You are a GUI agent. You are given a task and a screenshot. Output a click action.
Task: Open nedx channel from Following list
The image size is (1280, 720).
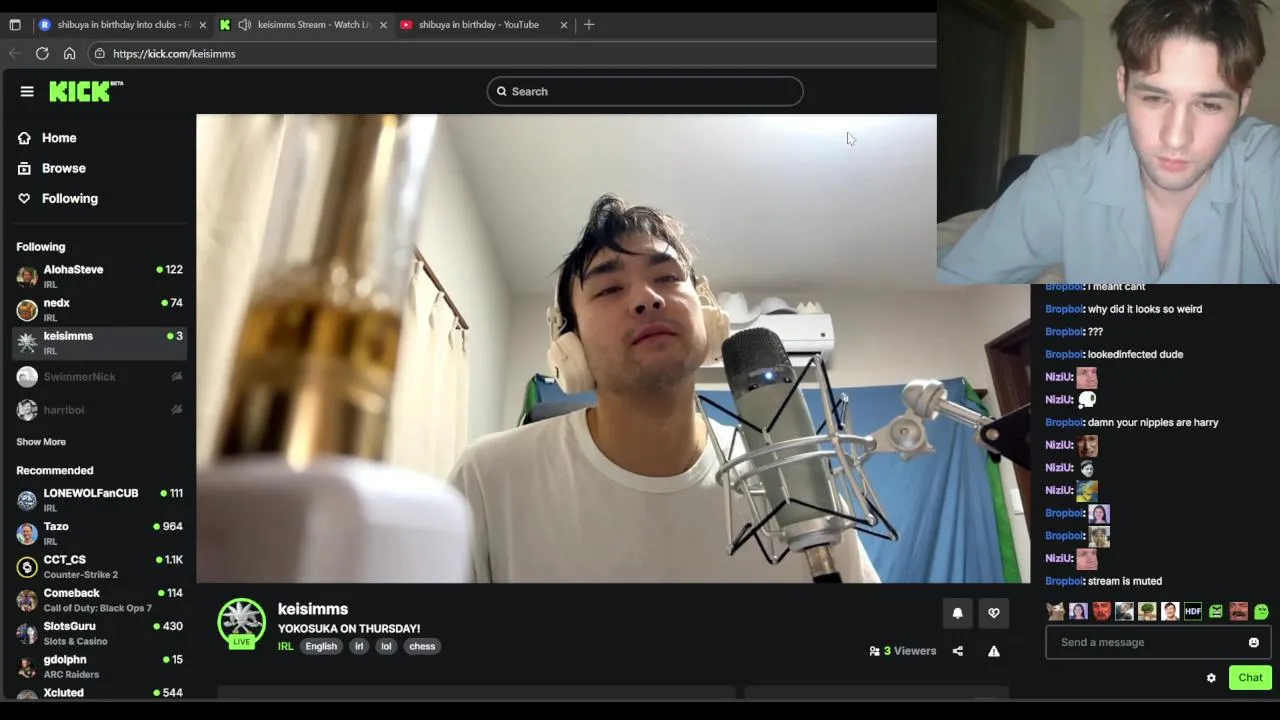[x=99, y=309]
